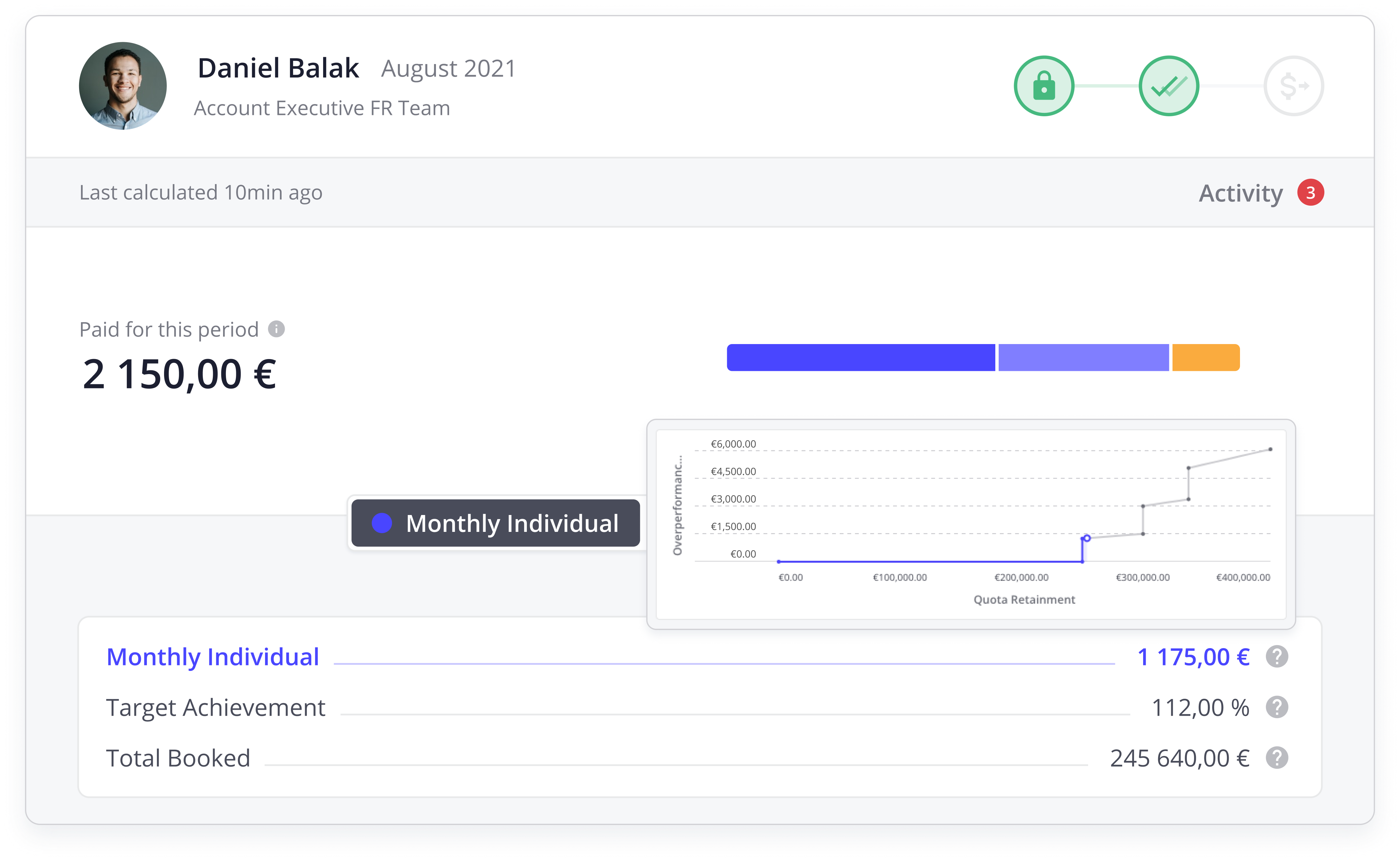Click the August 2021 period label

(x=448, y=69)
